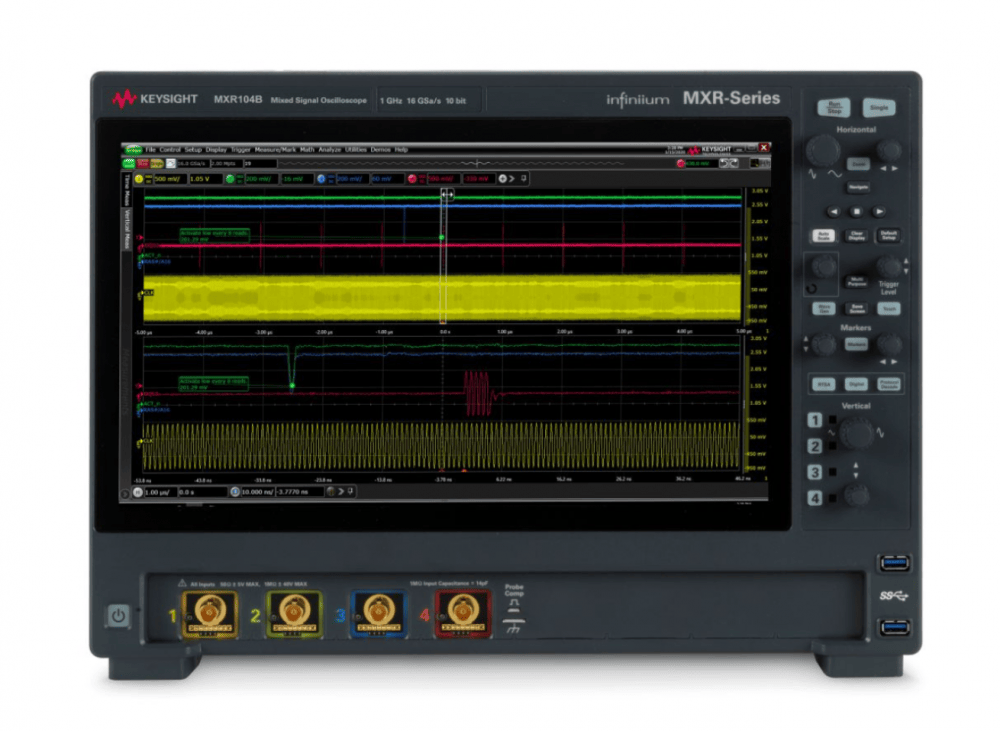Image resolution: width=1000 pixels, height=731 pixels.
Task: Toggle hardware Vertical channel 3 button
Action: click(x=814, y=472)
